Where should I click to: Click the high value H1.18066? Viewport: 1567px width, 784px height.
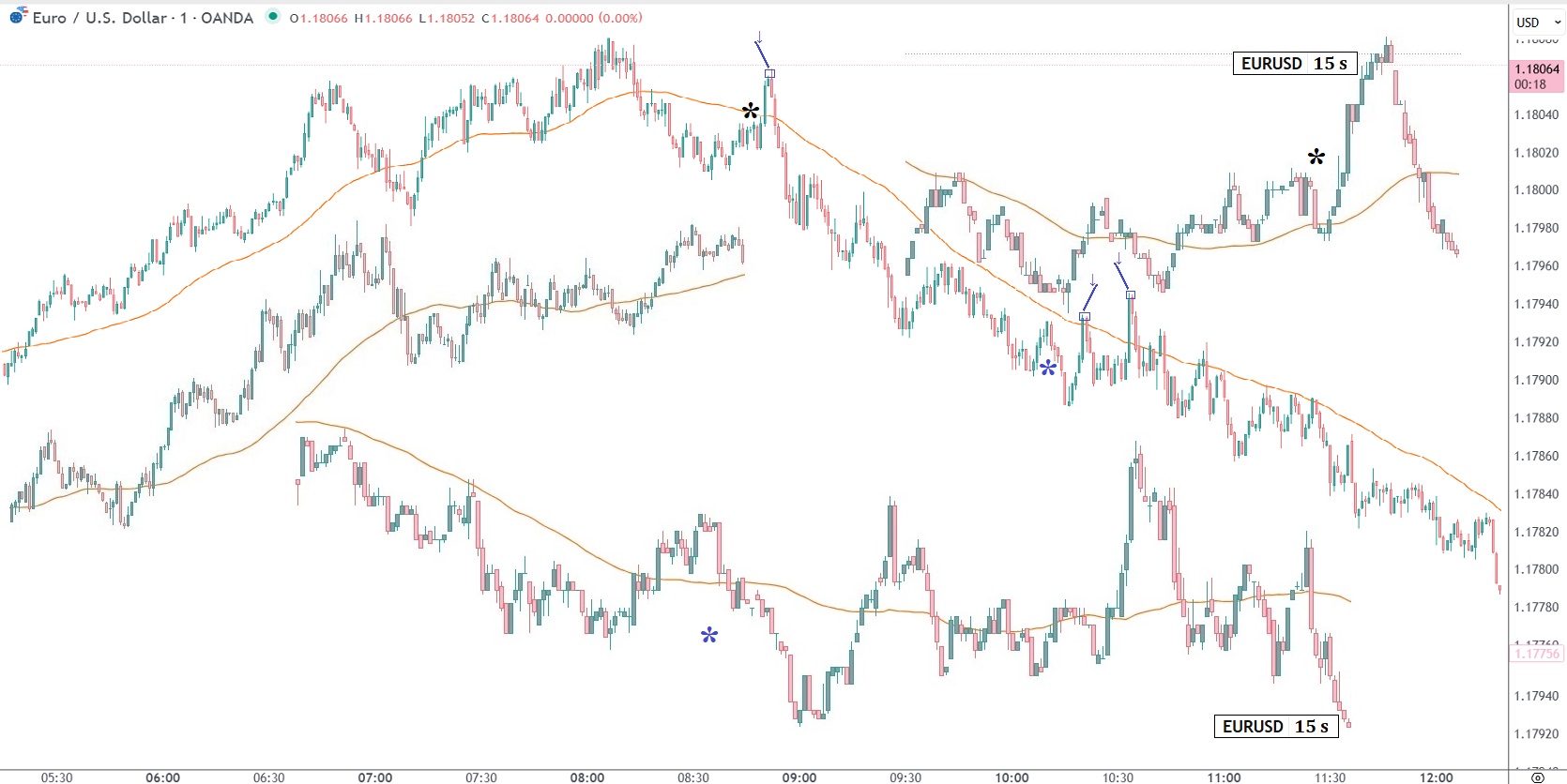point(384,18)
